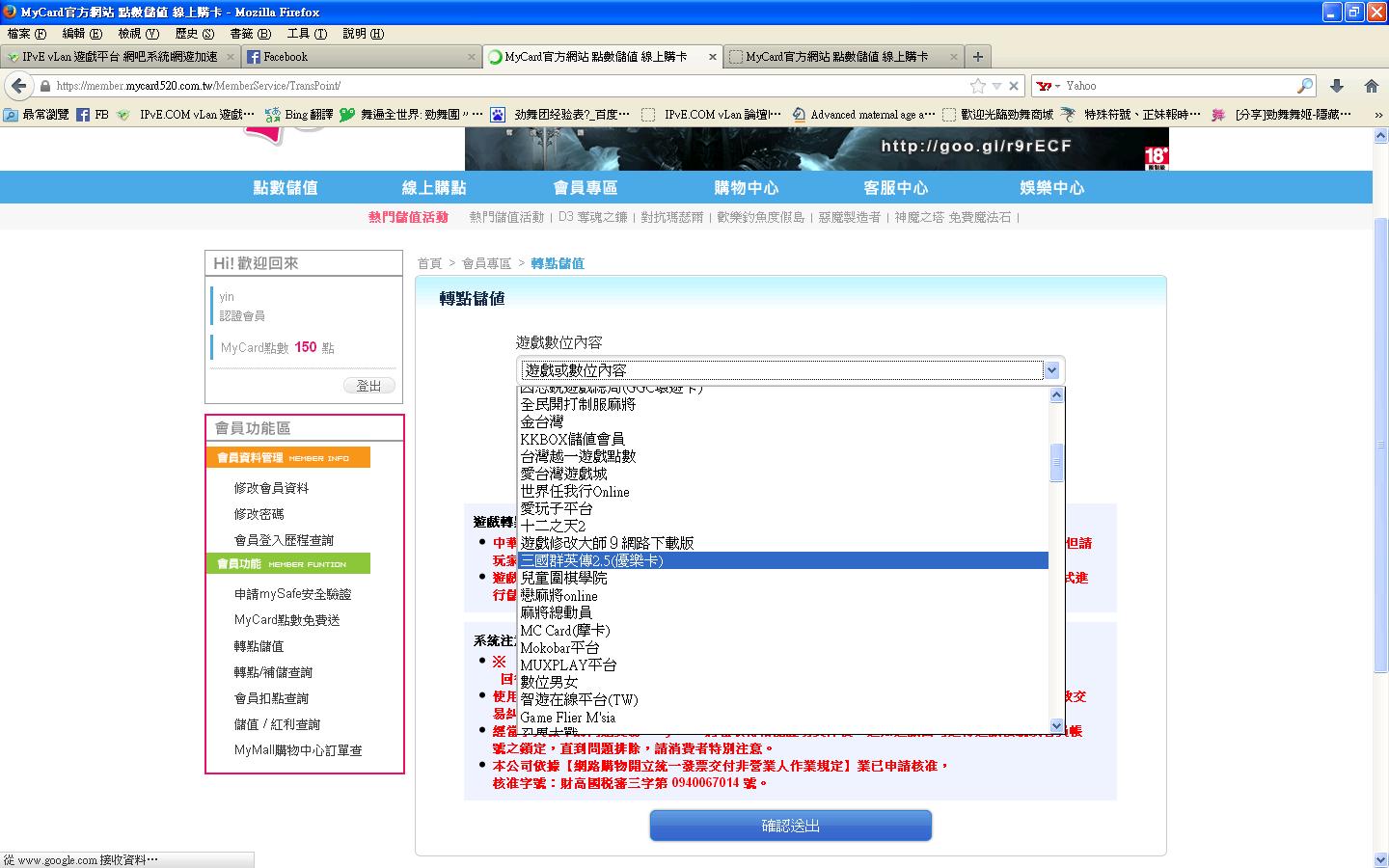The width and height of the screenshot is (1389, 868).
Task: Open 點數儲值 in the blue navigation
Action: pyautogui.click(x=286, y=188)
